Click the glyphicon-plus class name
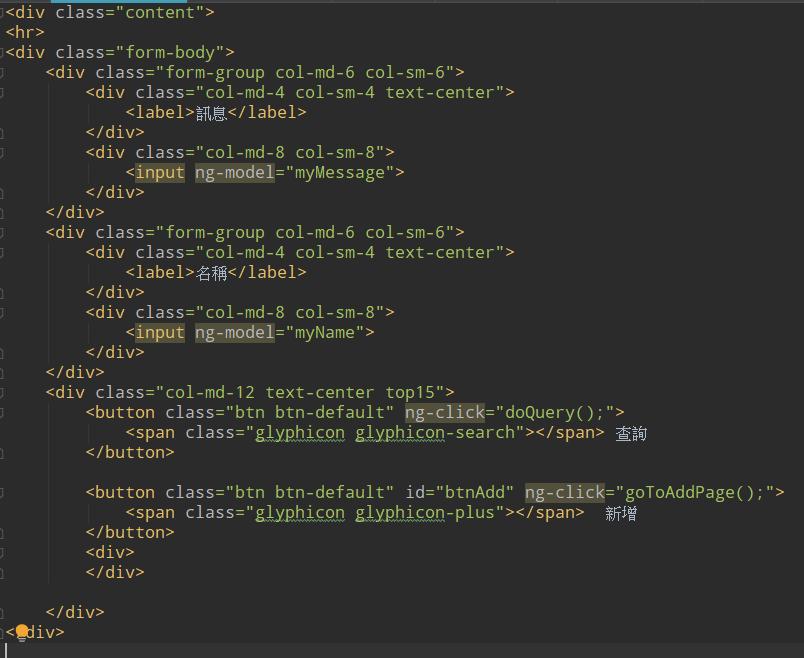This screenshot has height=658, width=804. (425, 513)
